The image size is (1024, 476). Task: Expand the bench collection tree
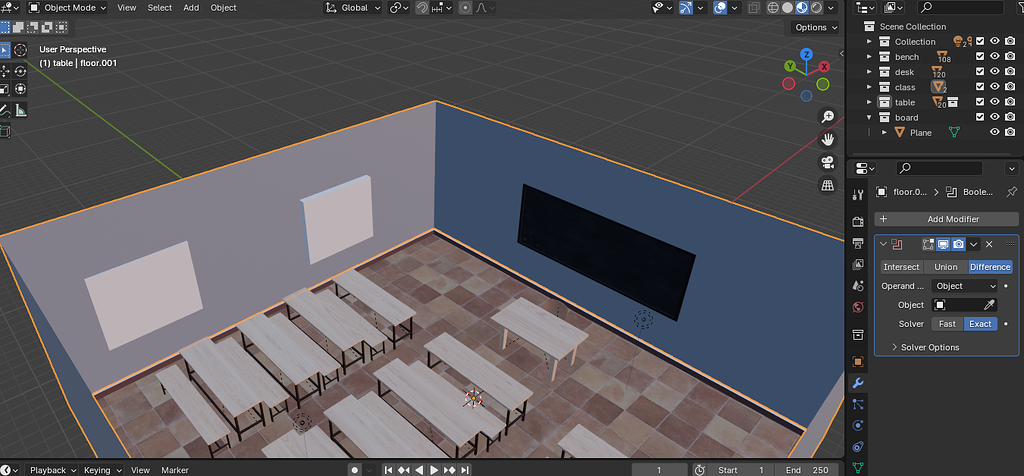869,57
